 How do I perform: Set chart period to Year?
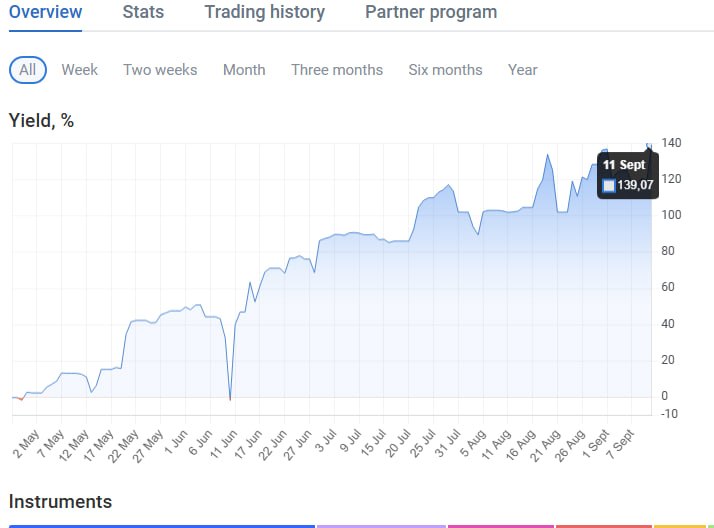(x=523, y=70)
